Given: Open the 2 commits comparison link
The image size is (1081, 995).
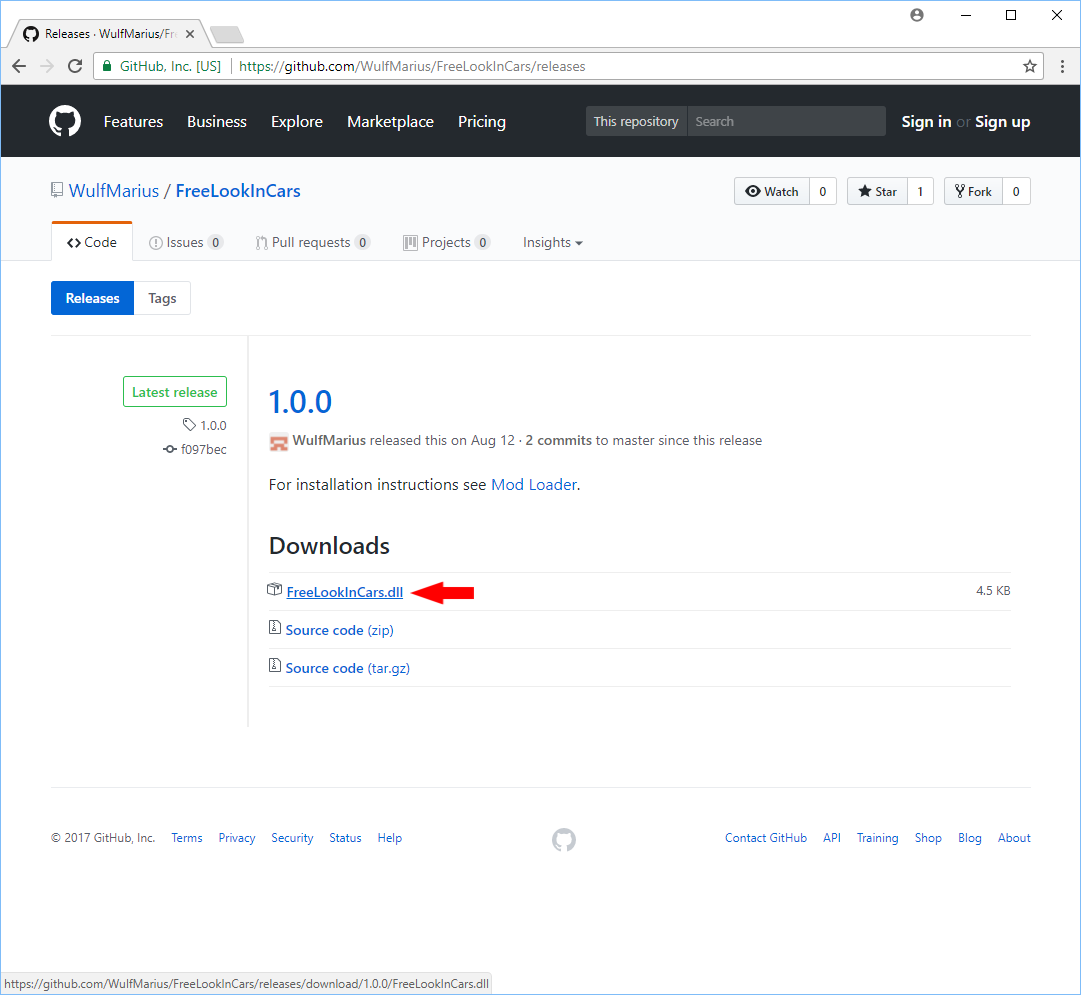Looking at the screenshot, I should [558, 441].
